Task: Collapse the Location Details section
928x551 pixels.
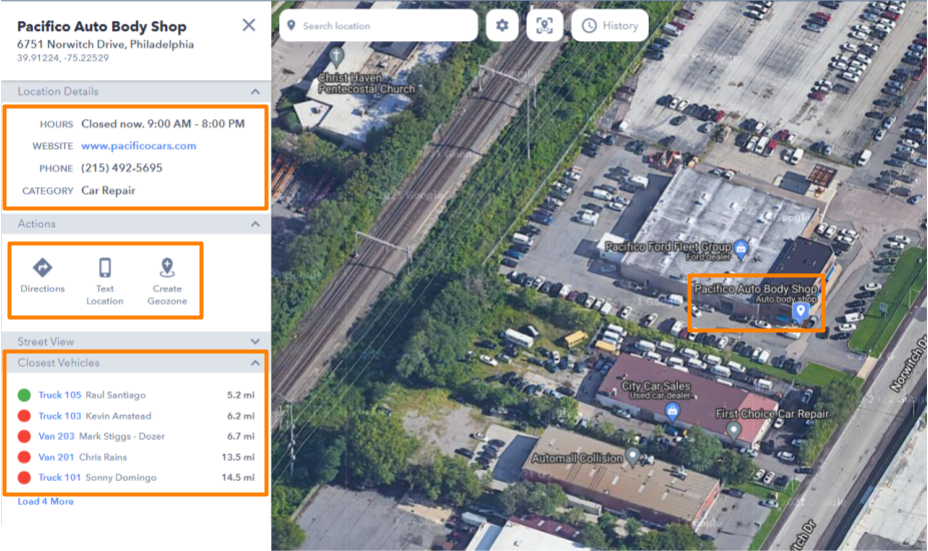Action: pyautogui.click(x=255, y=92)
